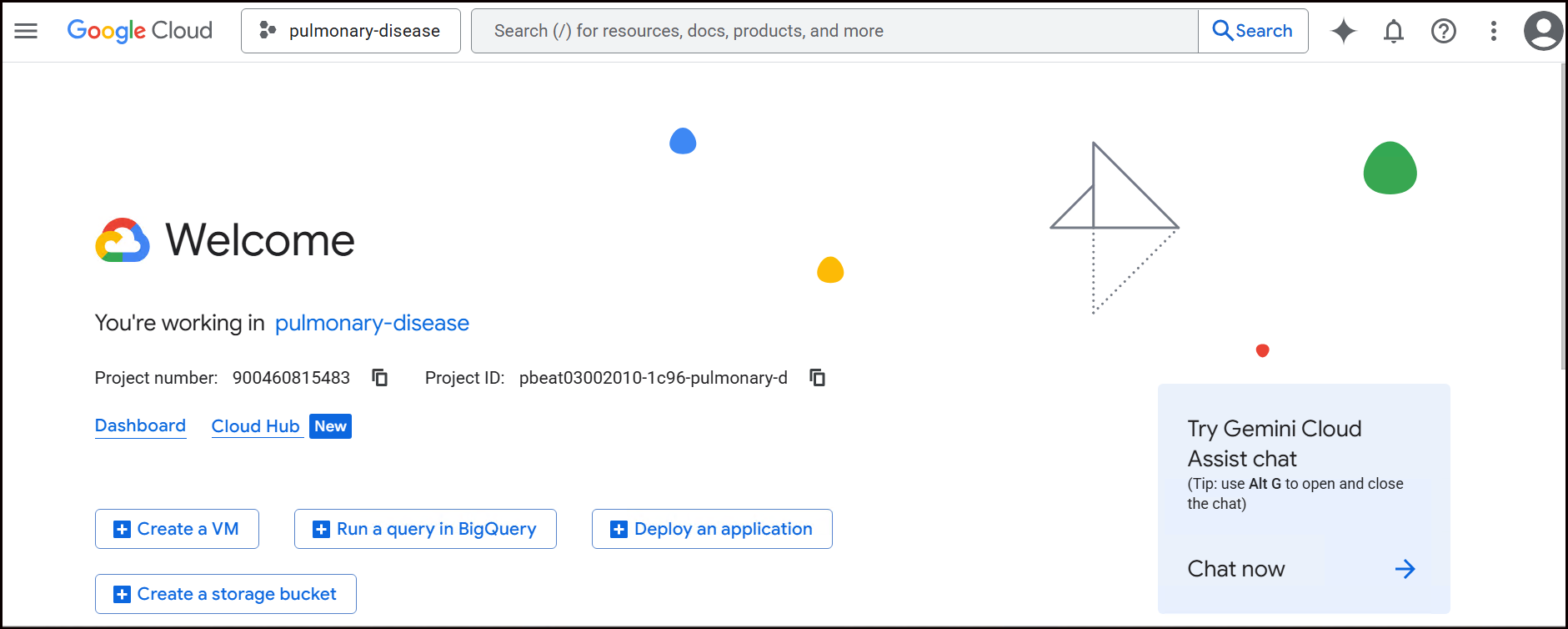Image resolution: width=1568 pixels, height=629 pixels.
Task: Click the Welcome heading
Action: pos(260,240)
